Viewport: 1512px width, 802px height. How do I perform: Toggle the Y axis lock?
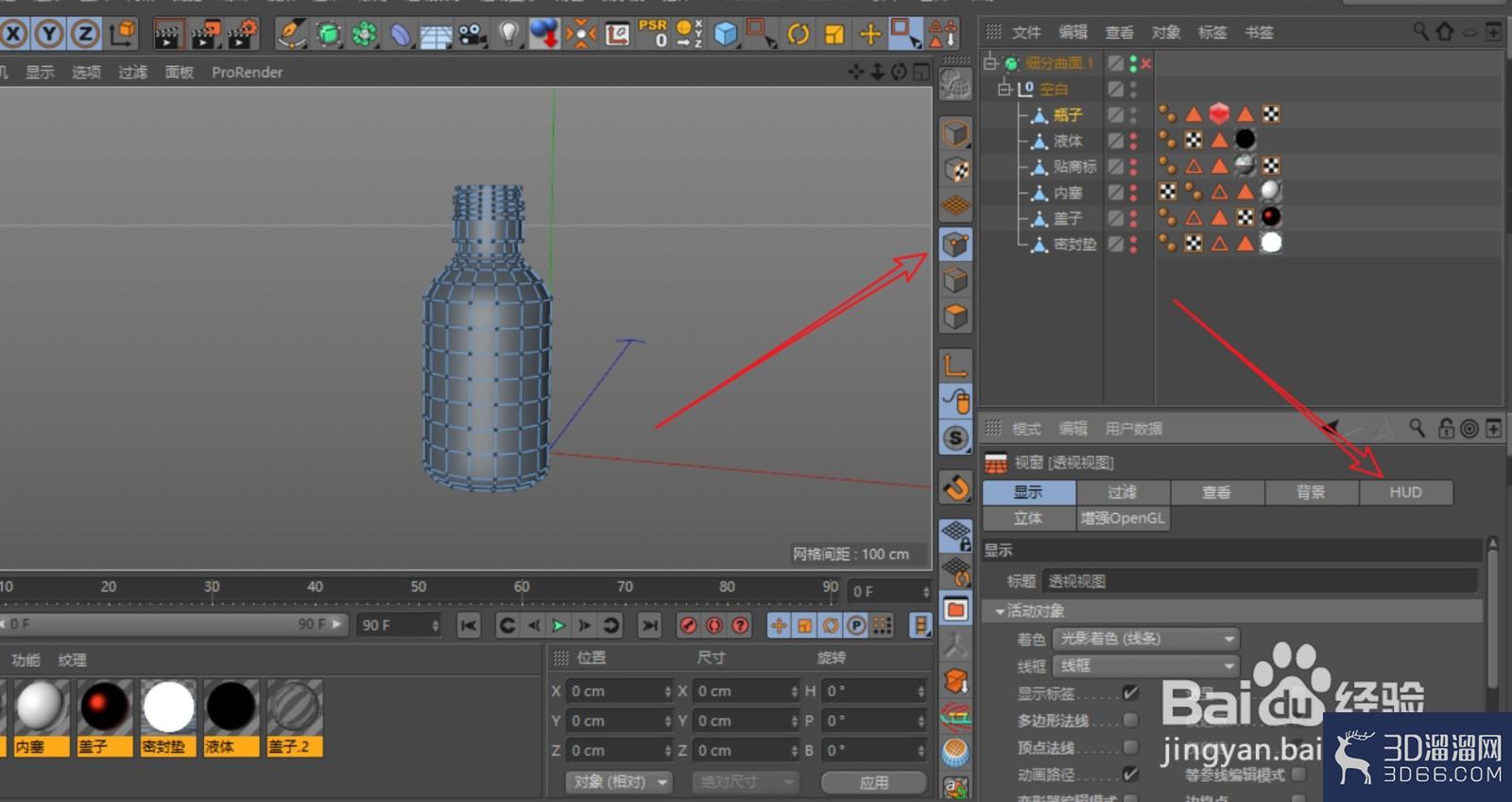(49, 35)
